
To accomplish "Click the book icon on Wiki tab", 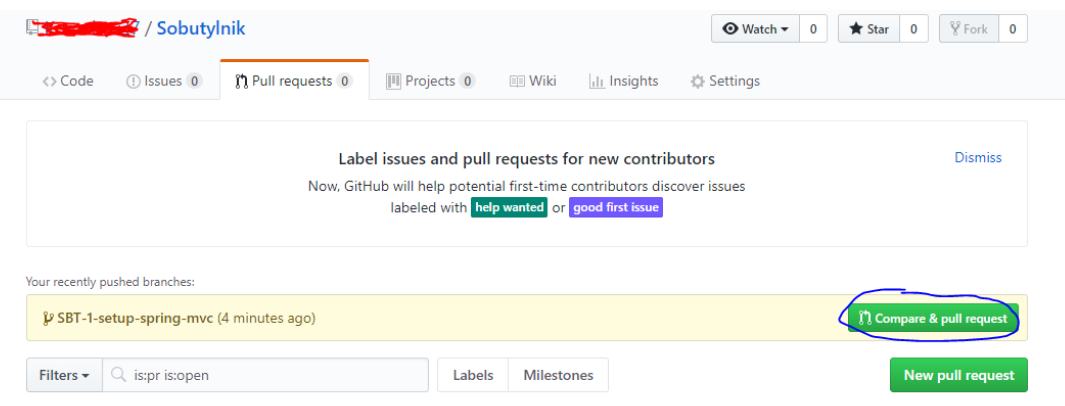I will [x=518, y=81].
